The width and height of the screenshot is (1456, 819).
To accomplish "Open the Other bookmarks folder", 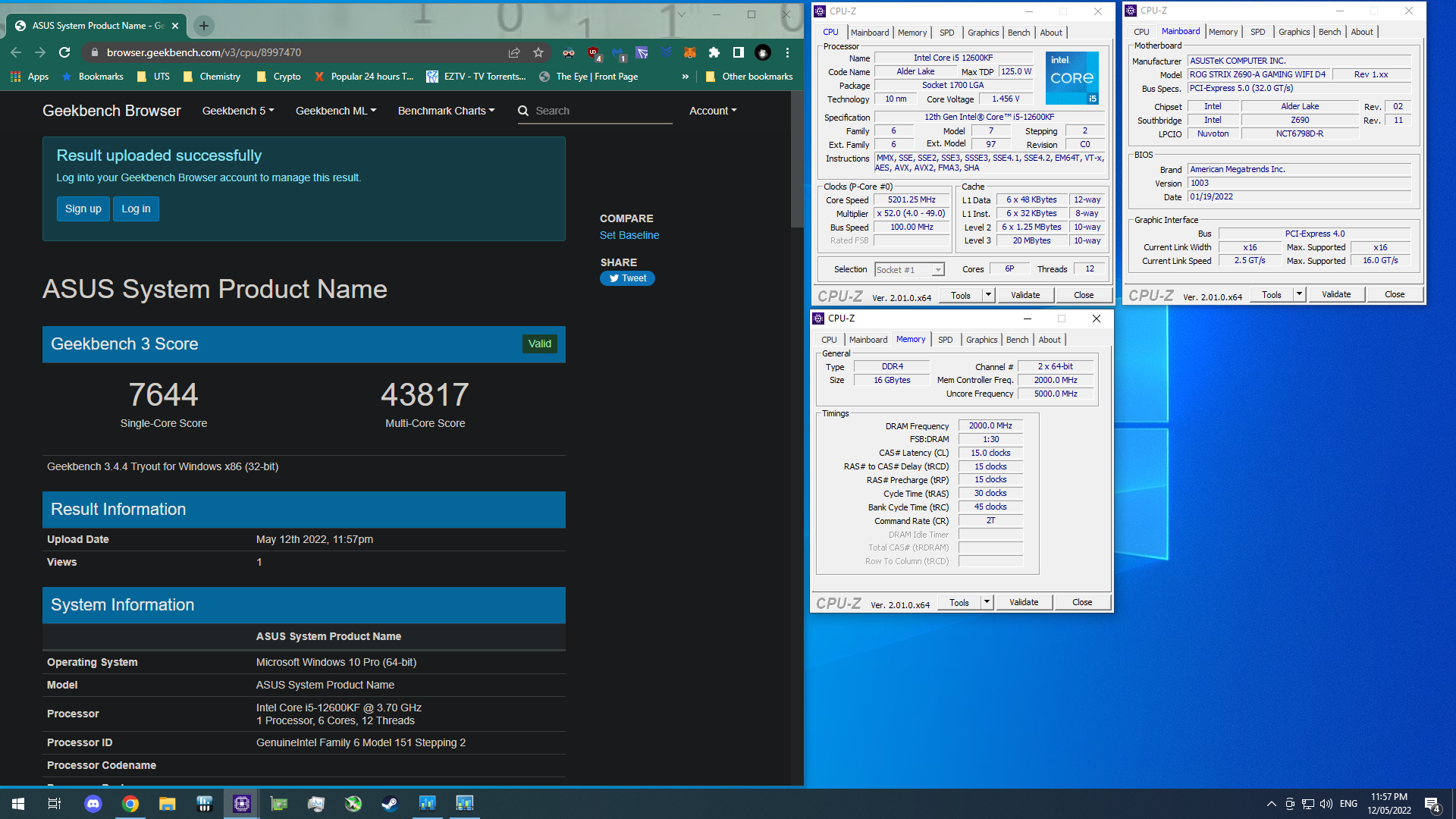I will (x=748, y=77).
